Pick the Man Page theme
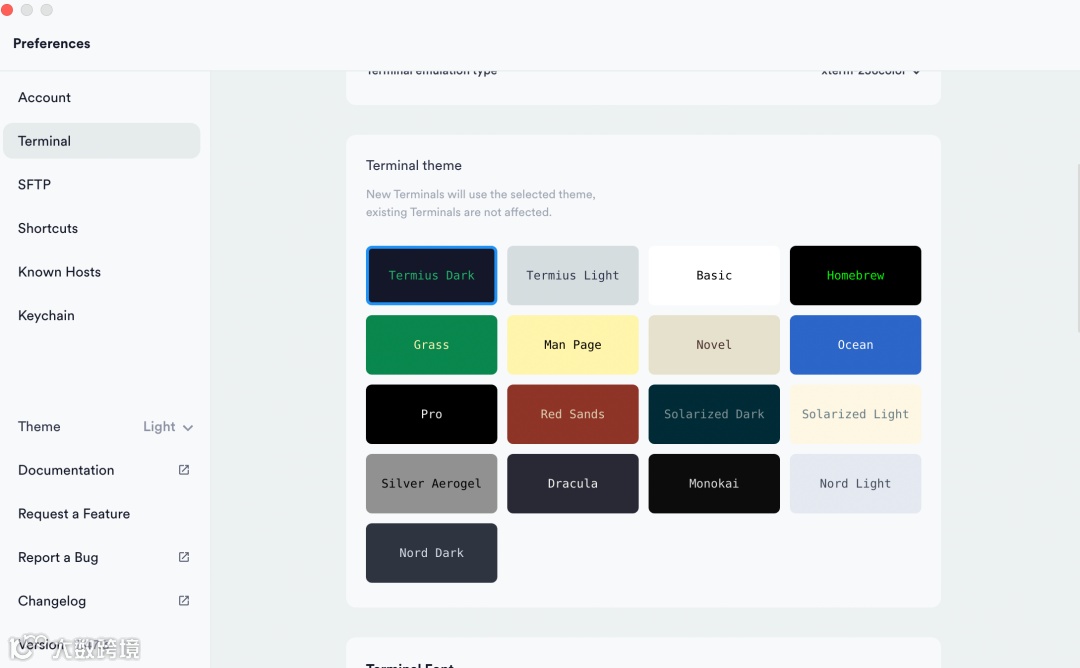 pos(572,345)
